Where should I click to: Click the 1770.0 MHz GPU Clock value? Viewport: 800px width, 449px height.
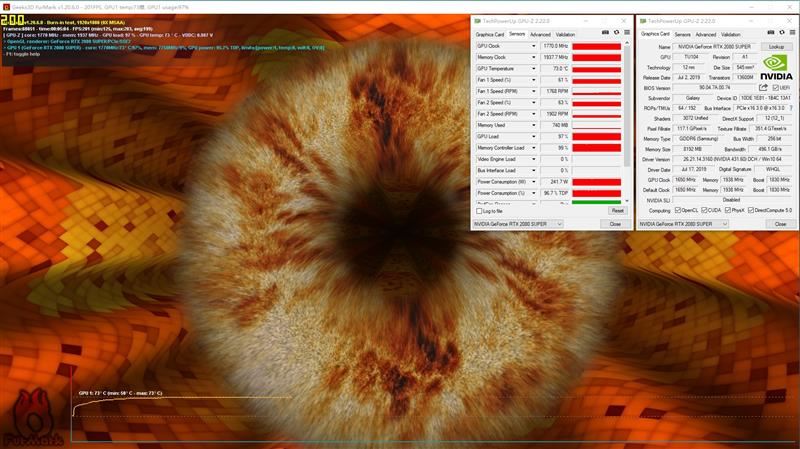(555, 46)
